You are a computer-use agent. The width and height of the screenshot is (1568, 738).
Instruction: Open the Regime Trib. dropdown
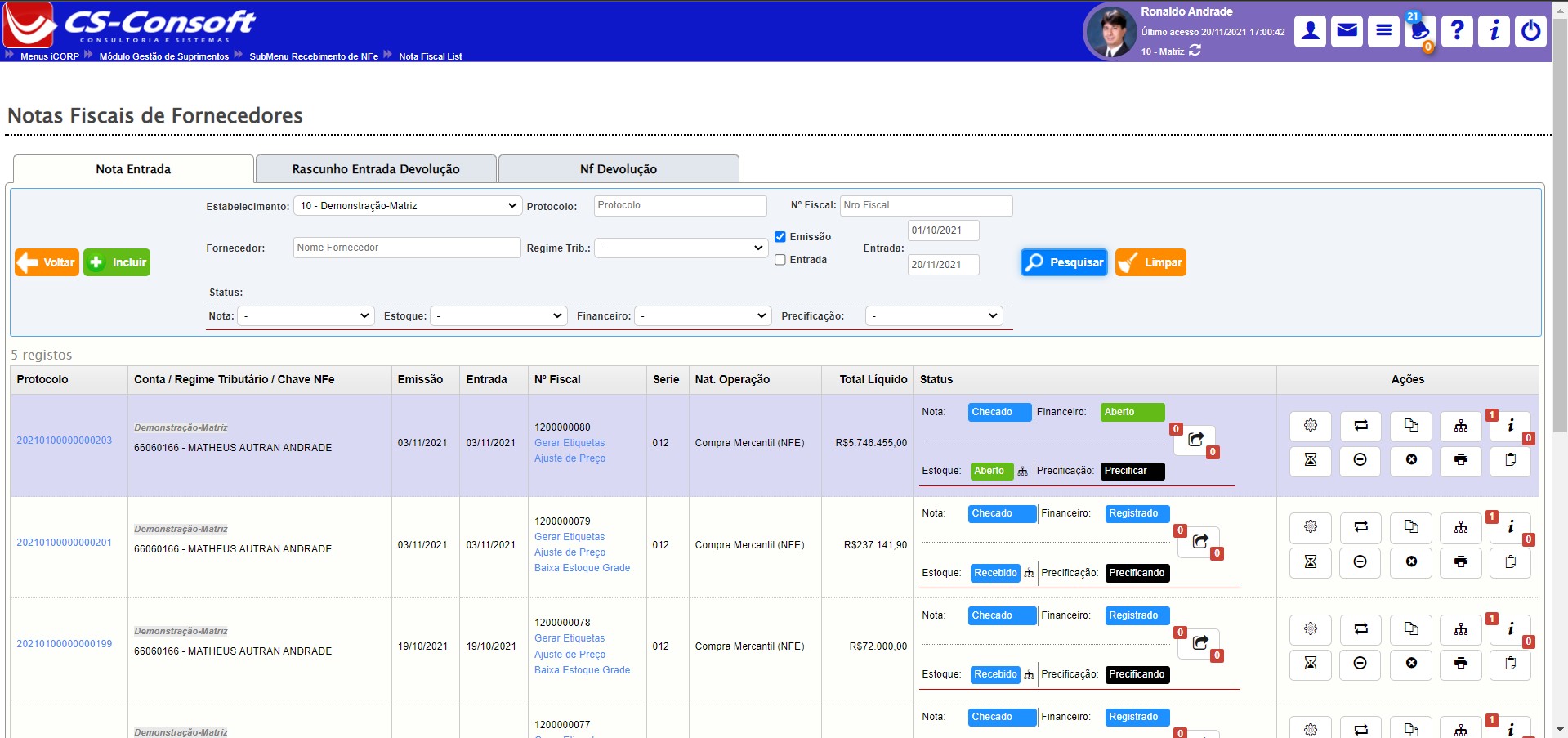coord(681,248)
